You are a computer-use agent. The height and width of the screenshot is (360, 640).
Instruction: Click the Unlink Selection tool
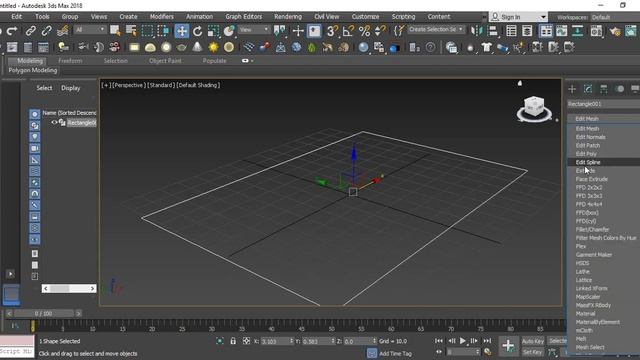pos(47,31)
